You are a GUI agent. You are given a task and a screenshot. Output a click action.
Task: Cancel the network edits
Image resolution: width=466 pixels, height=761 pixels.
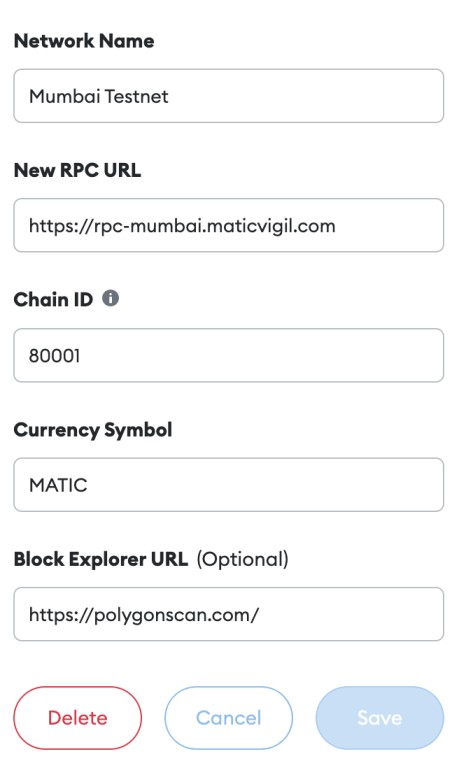pos(229,718)
